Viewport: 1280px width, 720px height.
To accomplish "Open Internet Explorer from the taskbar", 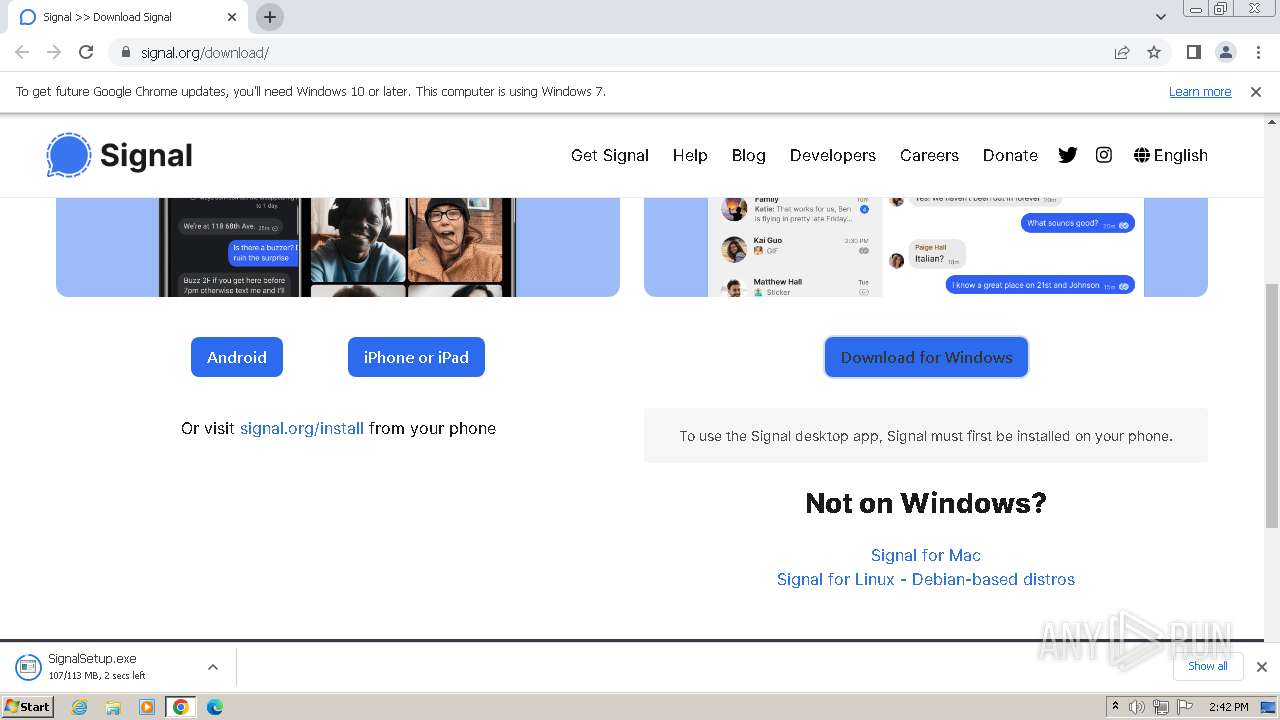I will [79, 707].
